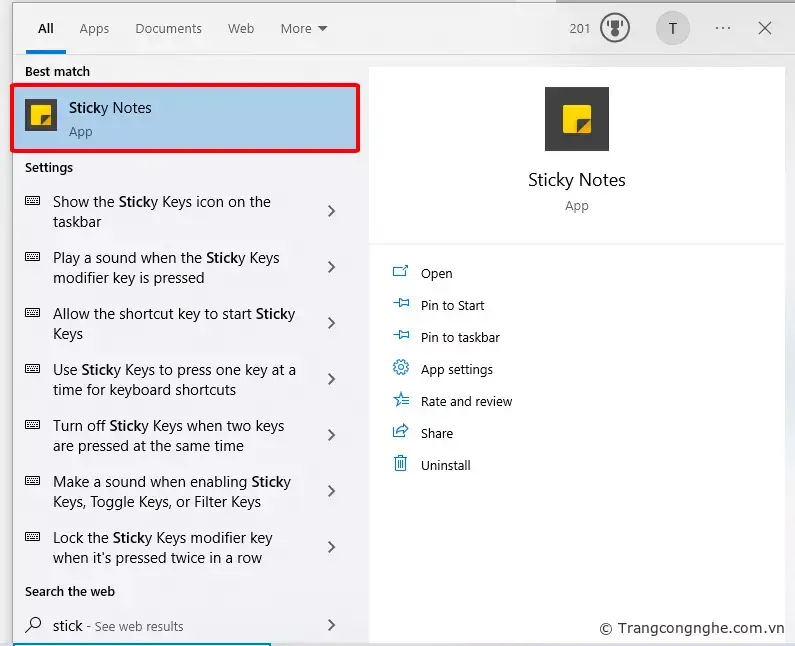Click the Pin to Start pin icon
This screenshot has width=795, height=646.
(401, 304)
